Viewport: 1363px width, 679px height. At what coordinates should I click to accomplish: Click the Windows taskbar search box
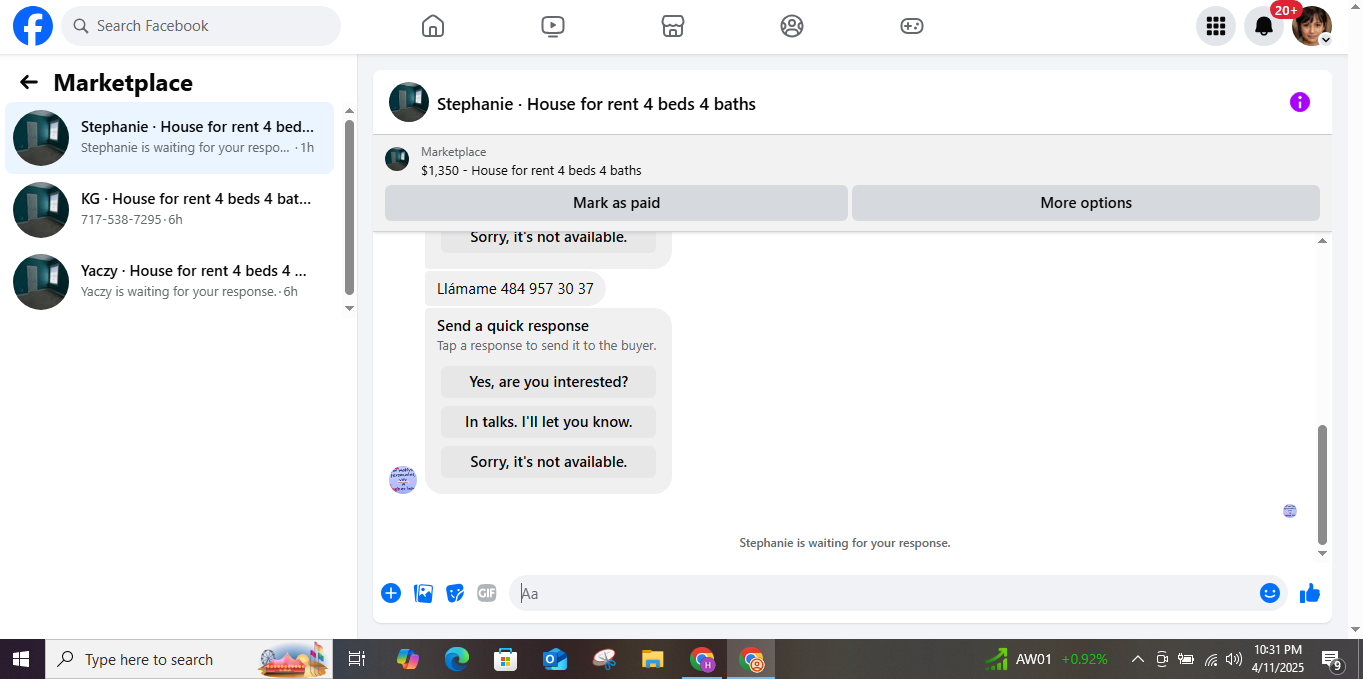click(189, 659)
